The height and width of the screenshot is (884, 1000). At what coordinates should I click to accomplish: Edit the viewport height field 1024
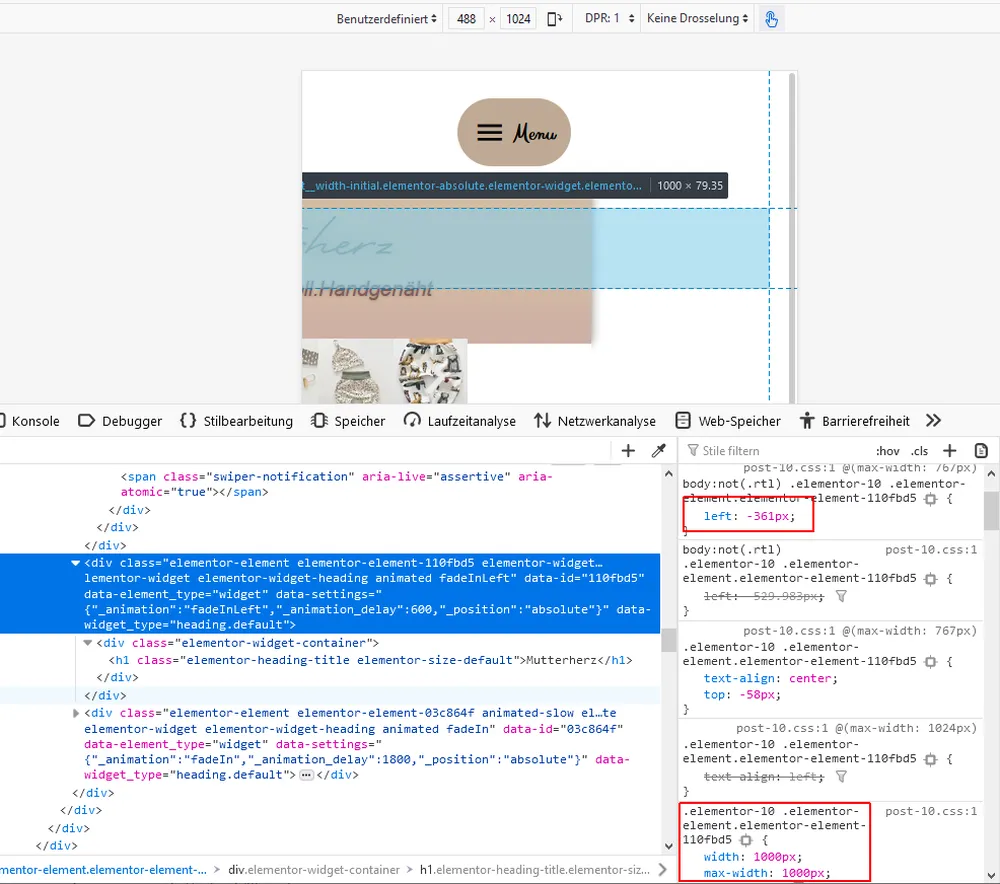[x=518, y=18]
